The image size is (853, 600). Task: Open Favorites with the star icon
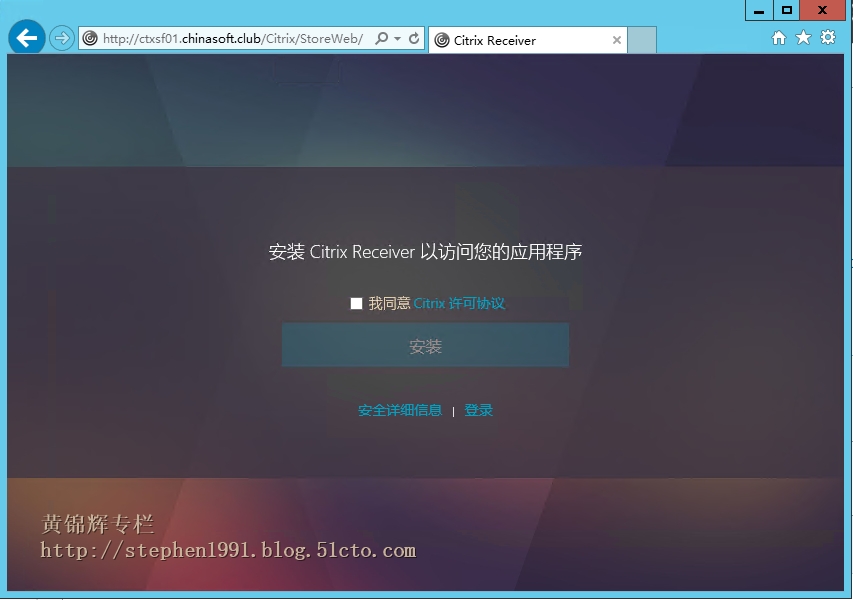pyautogui.click(x=803, y=38)
